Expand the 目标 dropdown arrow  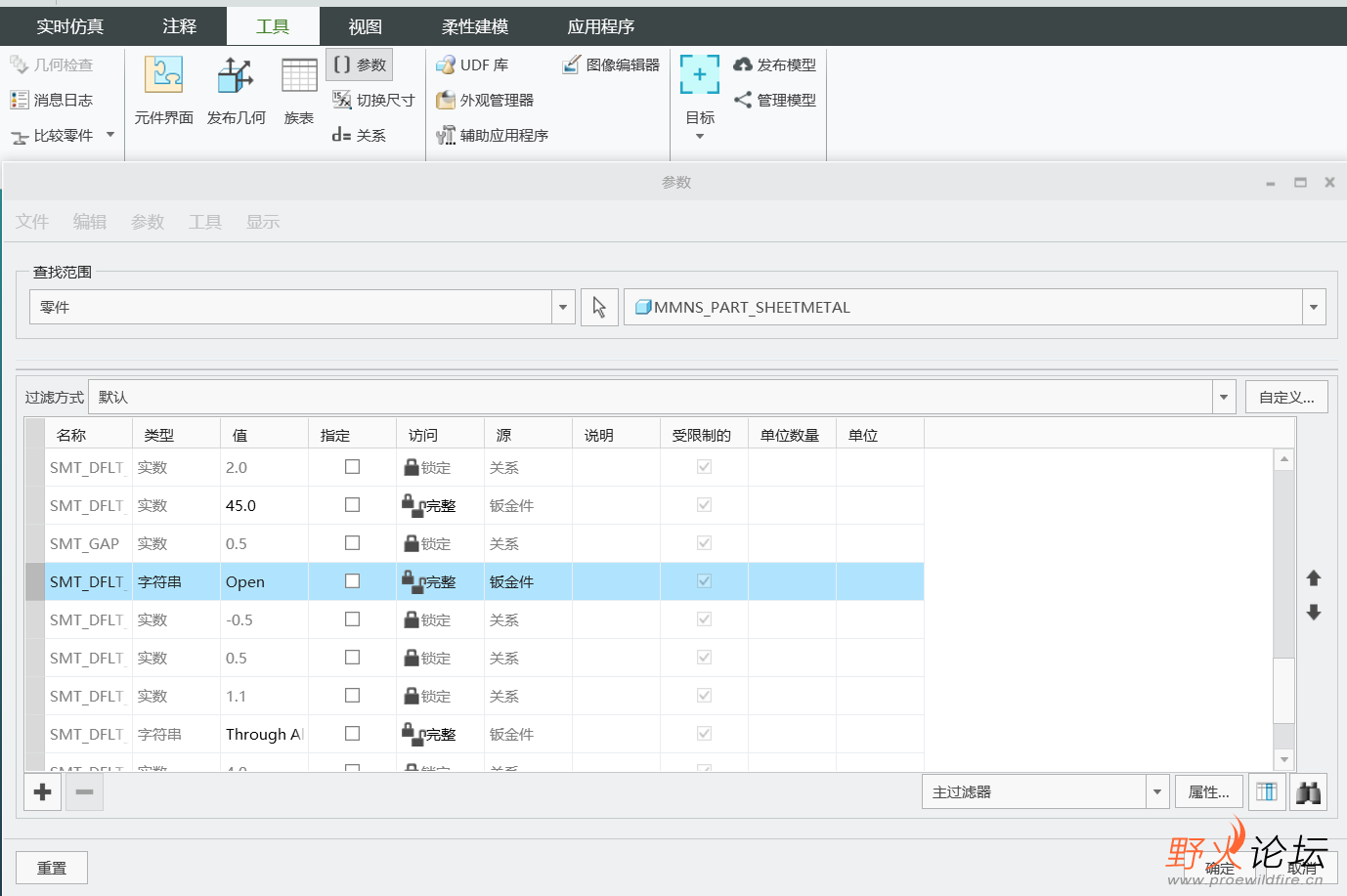click(700, 137)
